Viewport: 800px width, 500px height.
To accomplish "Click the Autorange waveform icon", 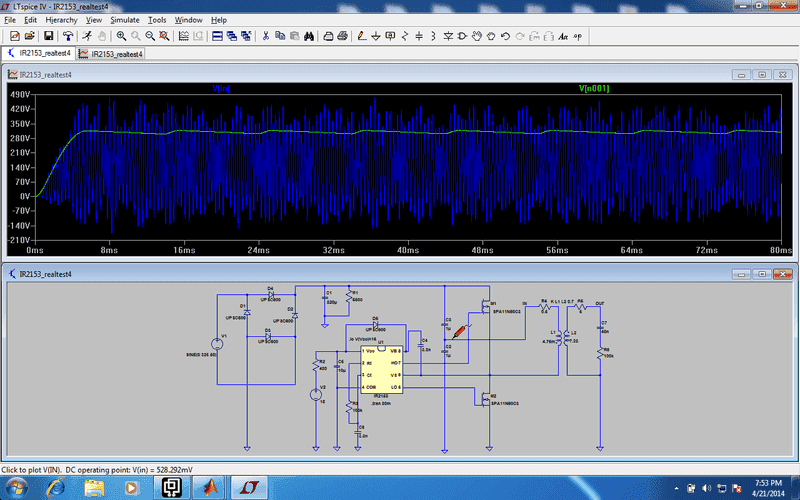I will (x=184, y=36).
